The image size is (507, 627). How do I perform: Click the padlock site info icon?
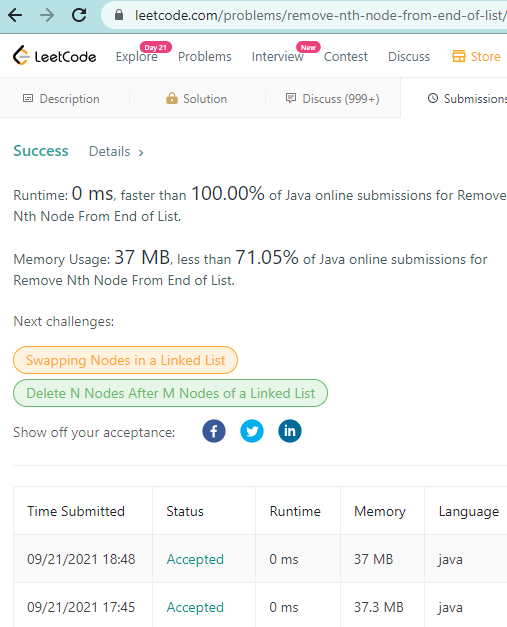coord(119,15)
